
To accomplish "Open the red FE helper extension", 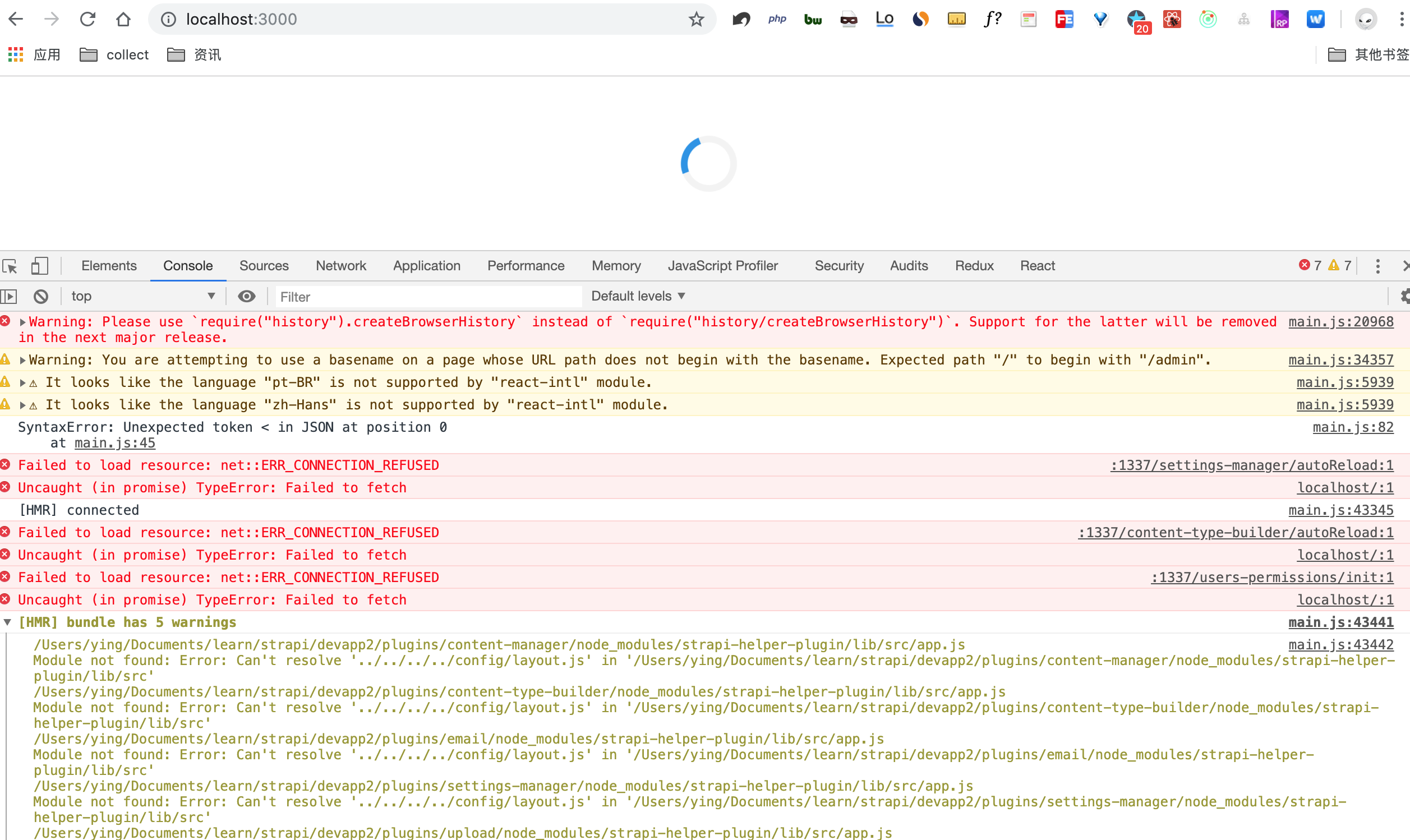I will 1064,19.
